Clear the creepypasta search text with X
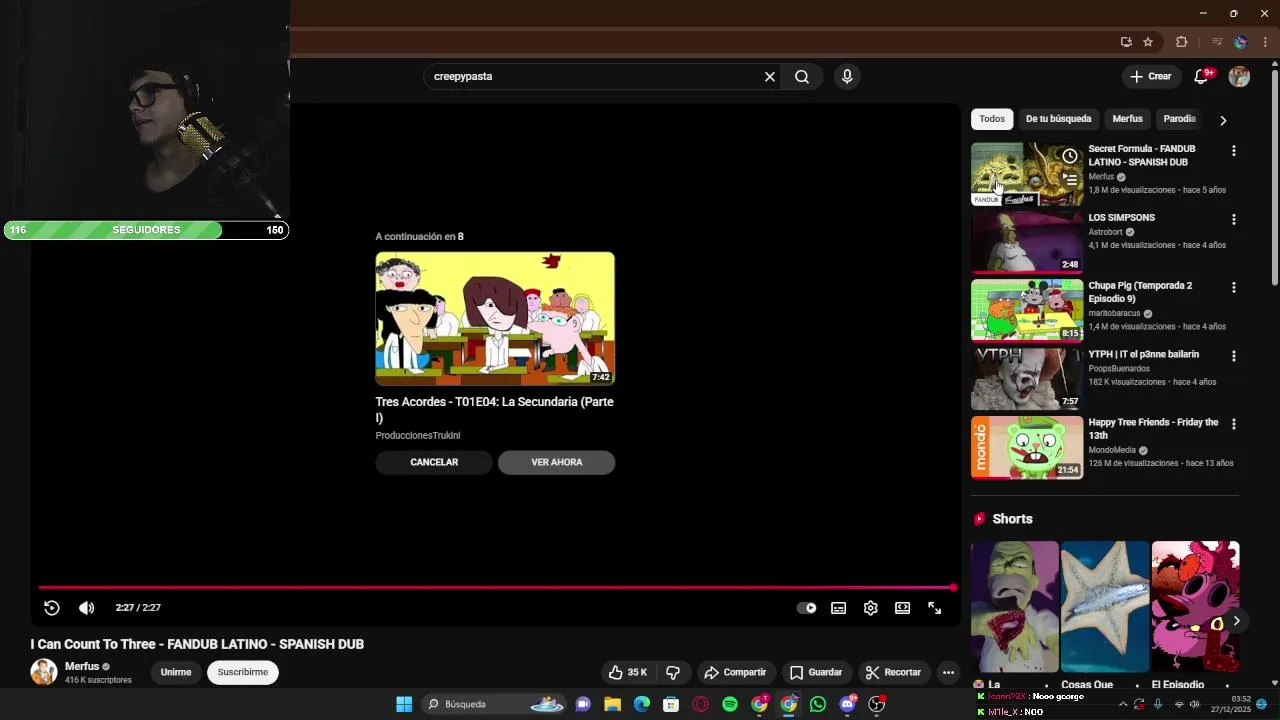This screenshot has width=1280, height=720. 770,77
